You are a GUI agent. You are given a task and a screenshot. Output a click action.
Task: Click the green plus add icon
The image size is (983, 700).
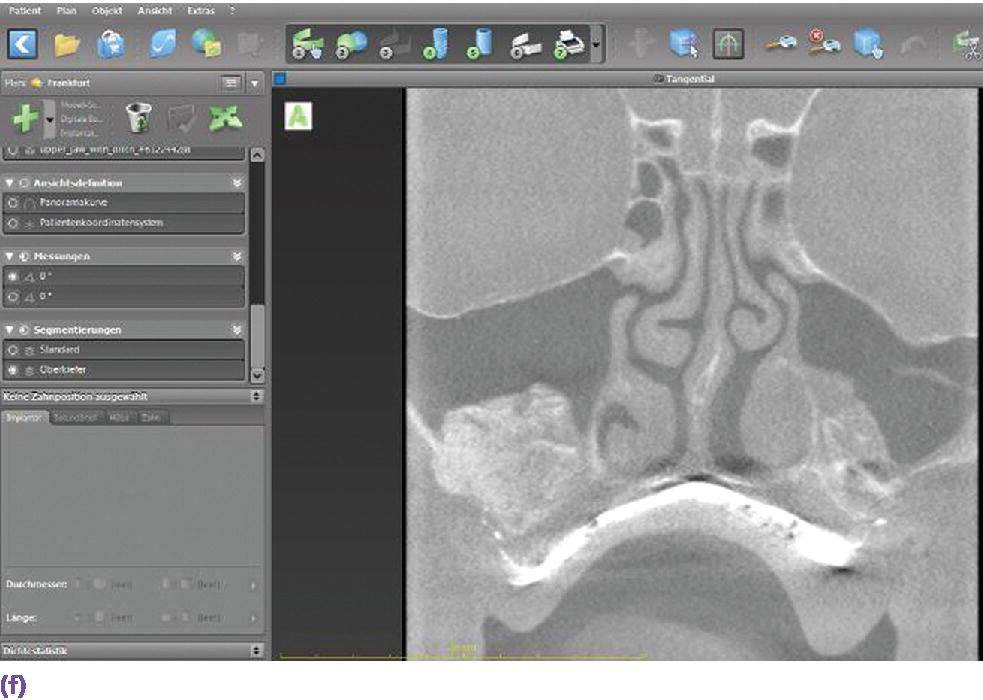(x=26, y=118)
